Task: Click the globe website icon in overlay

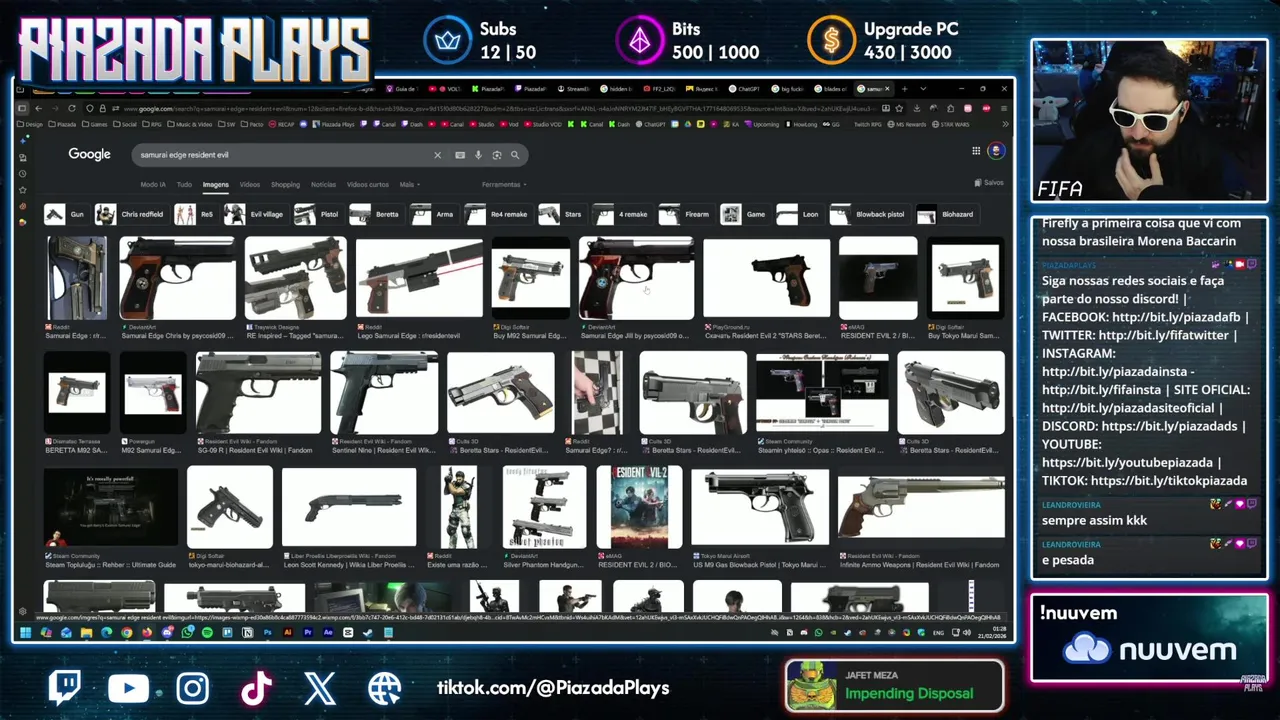Action: click(385, 688)
